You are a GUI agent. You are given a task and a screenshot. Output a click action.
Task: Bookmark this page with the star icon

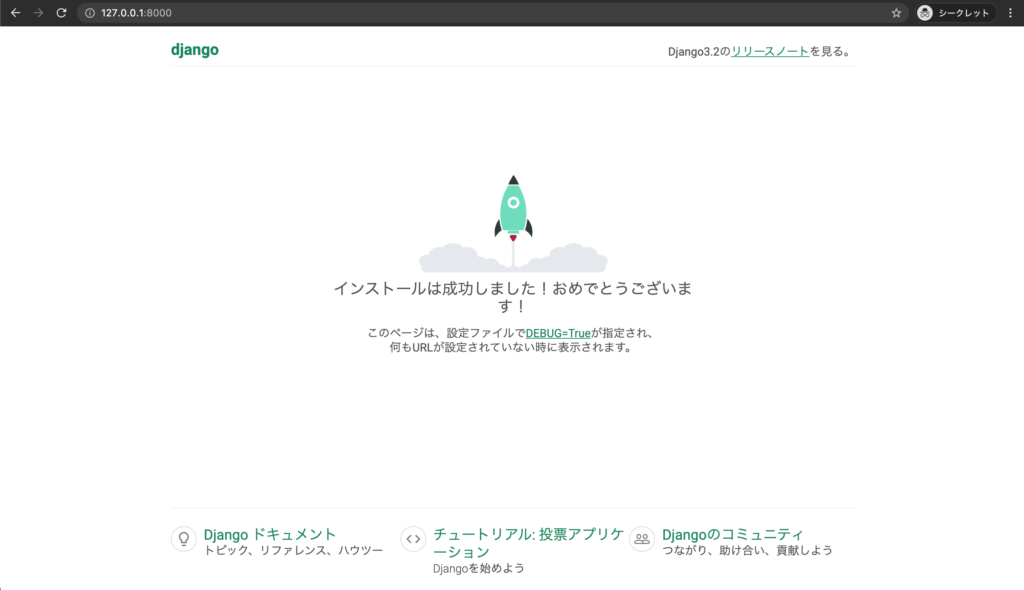click(896, 13)
